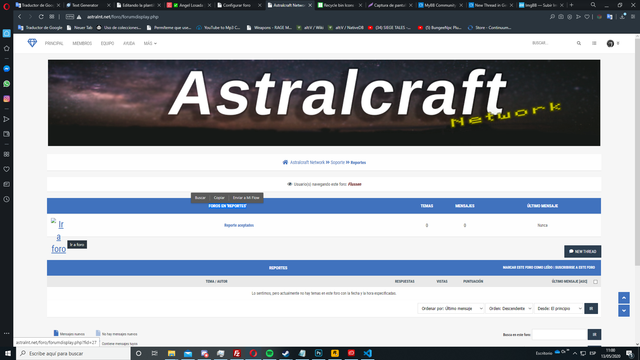Click the Busca en este foro field
This screenshot has height=360, width=640.
coord(560,334)
